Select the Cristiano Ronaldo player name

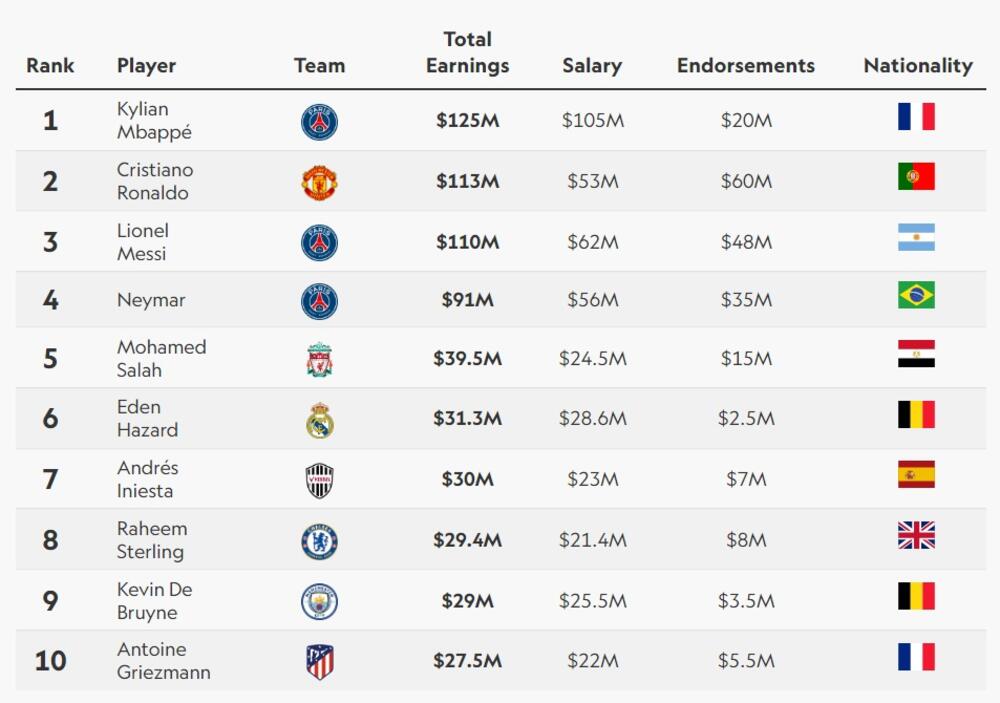click(x=155, y=181)
